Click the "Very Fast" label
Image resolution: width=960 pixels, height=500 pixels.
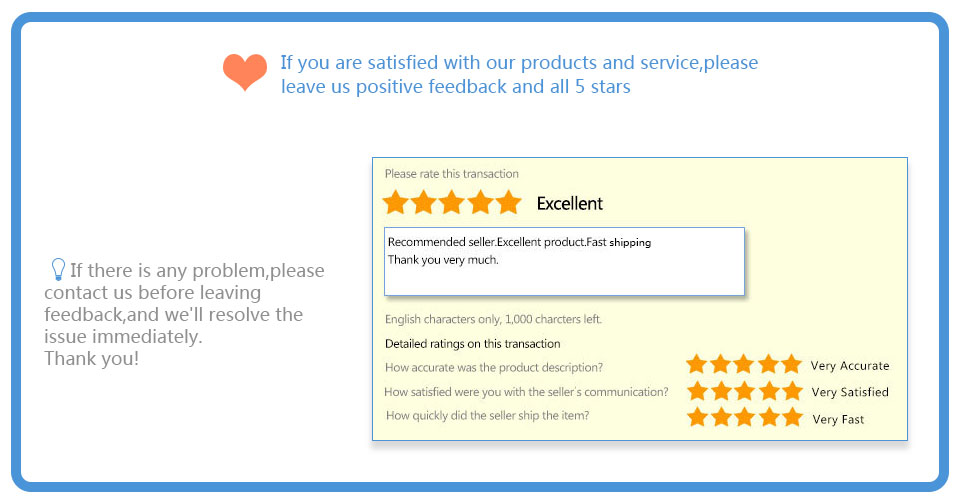tap(838, 419)
